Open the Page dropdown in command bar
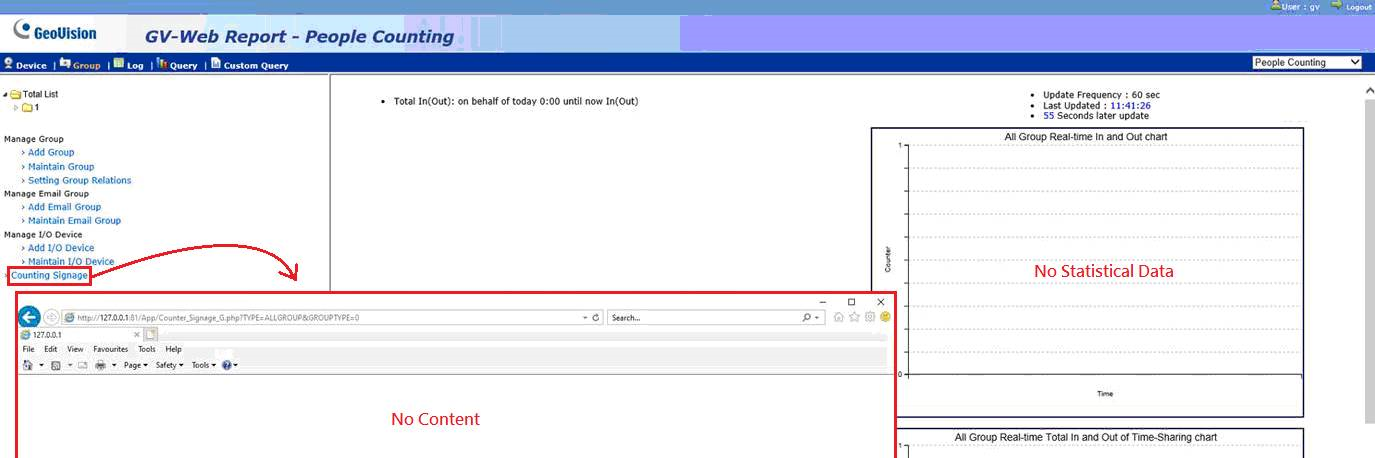1375x458 pixels. point(136,365)
